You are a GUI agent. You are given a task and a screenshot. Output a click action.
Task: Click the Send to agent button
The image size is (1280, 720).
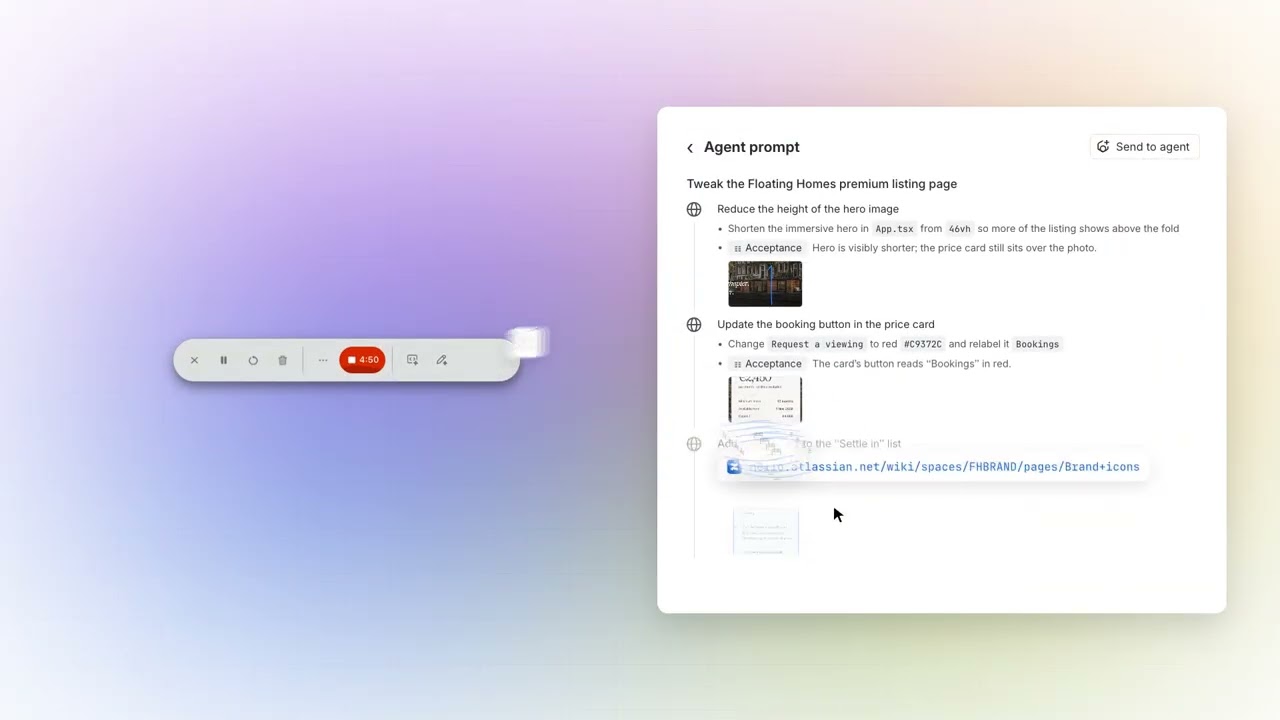point(1144,147)
